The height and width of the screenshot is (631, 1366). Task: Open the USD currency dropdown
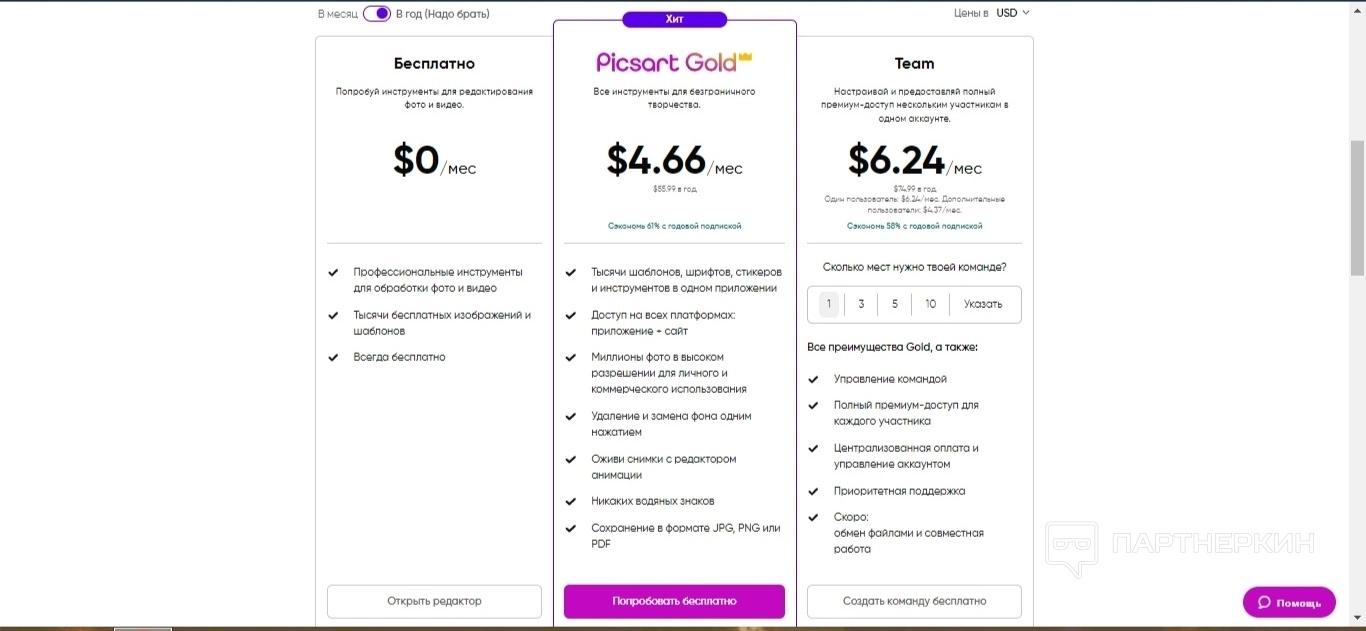pos(1012,13)
